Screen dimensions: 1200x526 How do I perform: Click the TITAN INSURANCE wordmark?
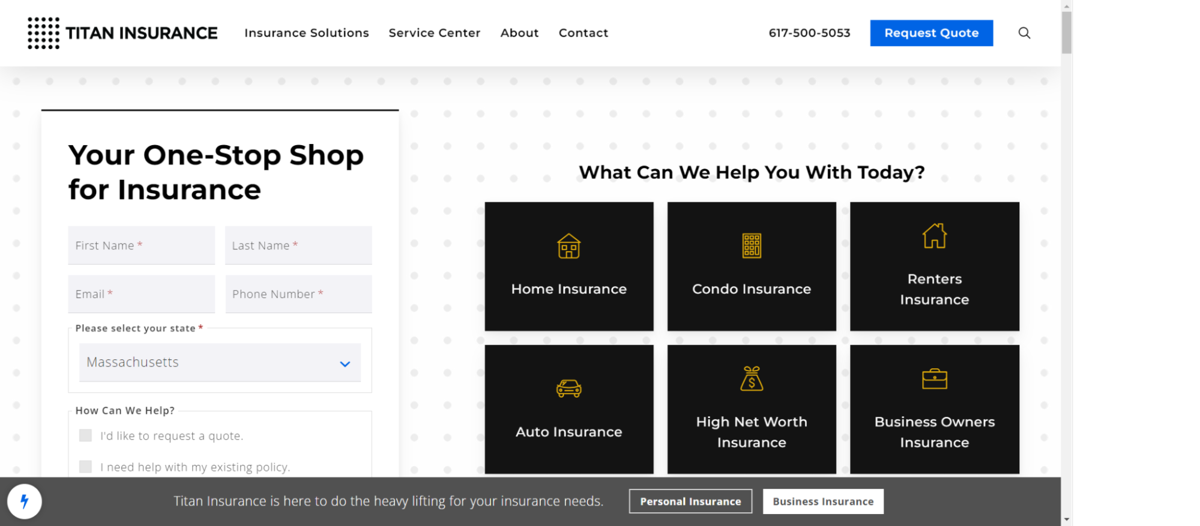click(141, 33)
